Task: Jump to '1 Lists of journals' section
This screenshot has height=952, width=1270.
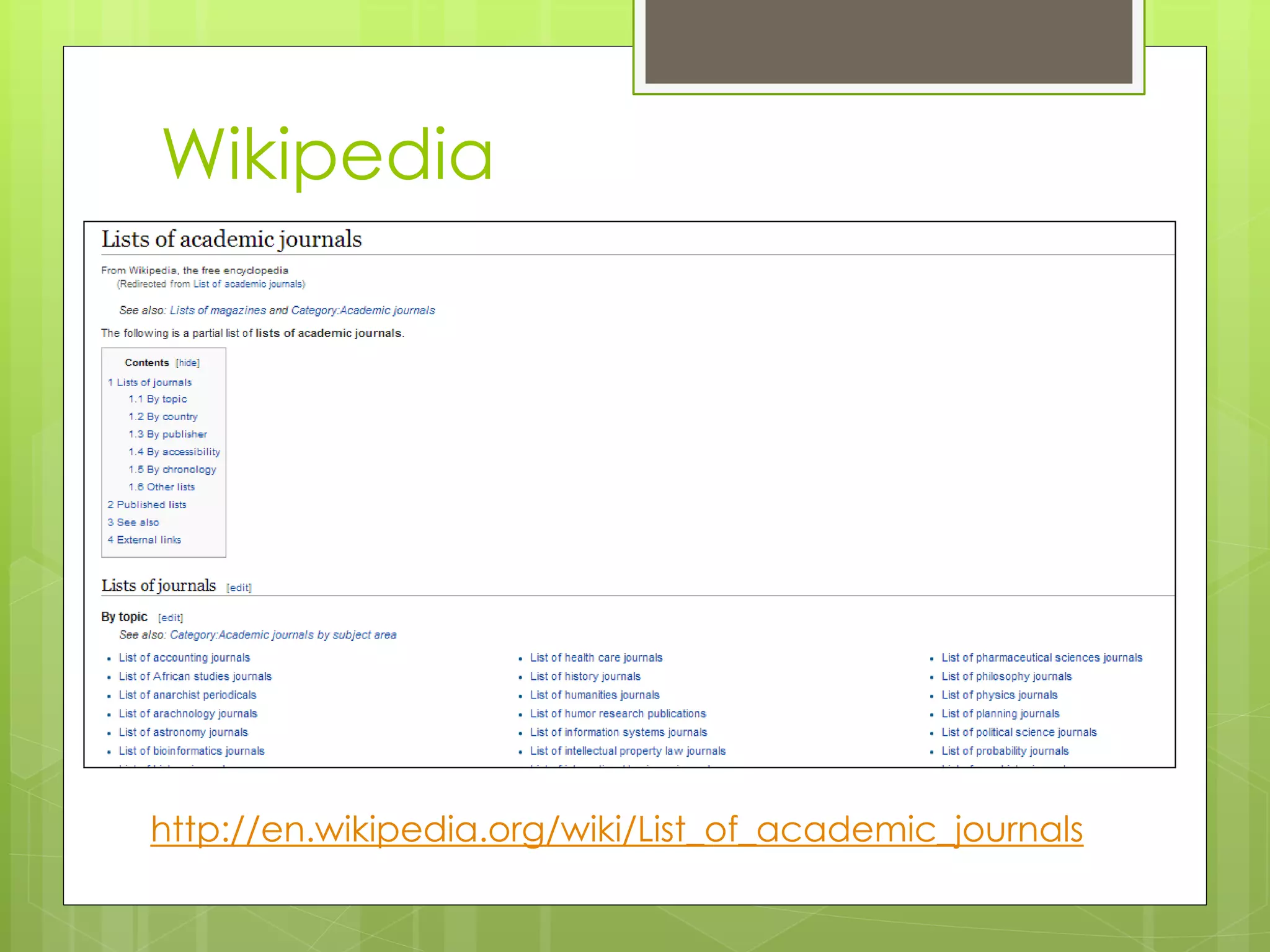Action: click(x=149, y=382)
